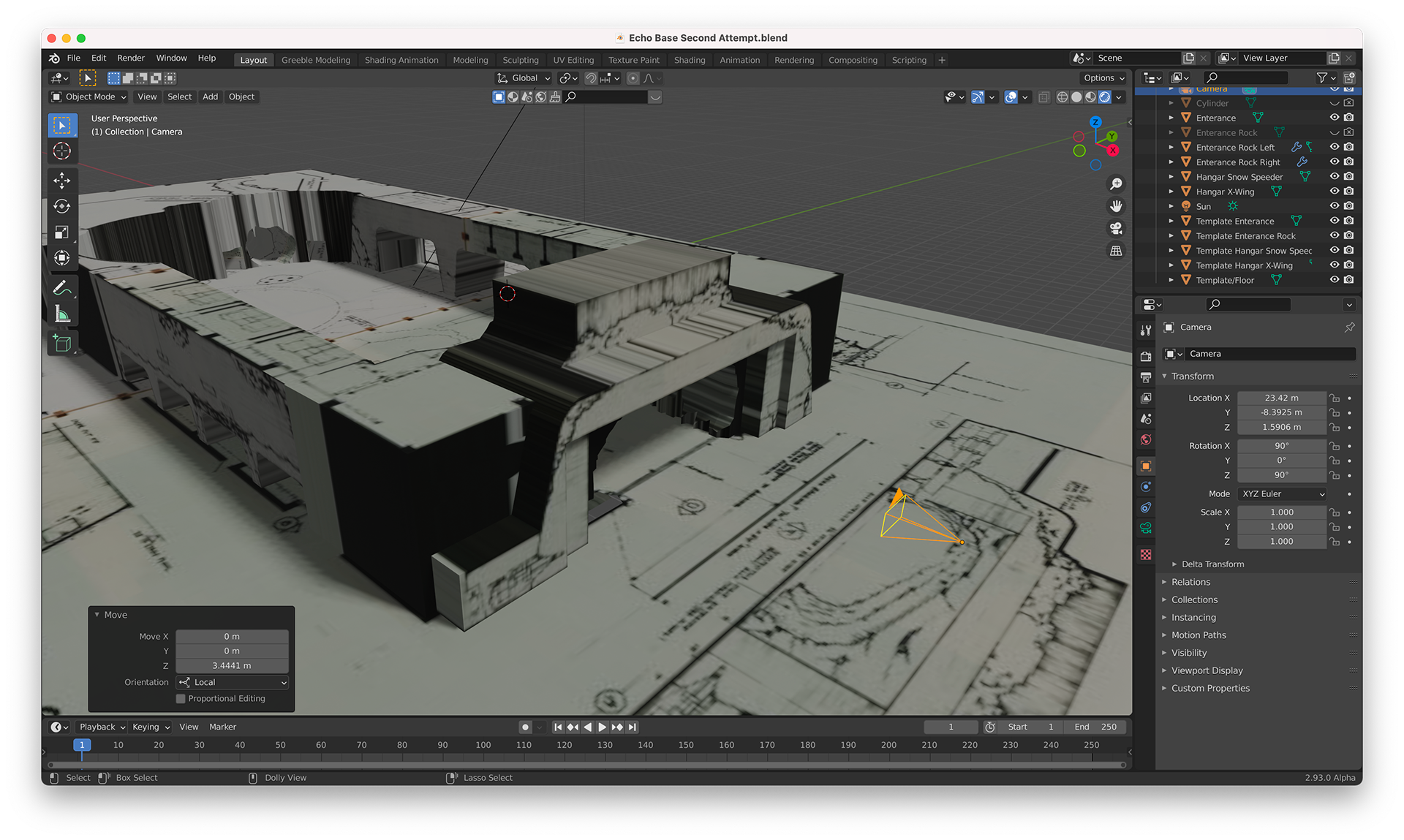Open Orientation Local dropdown in Move panel

[233, 683]
